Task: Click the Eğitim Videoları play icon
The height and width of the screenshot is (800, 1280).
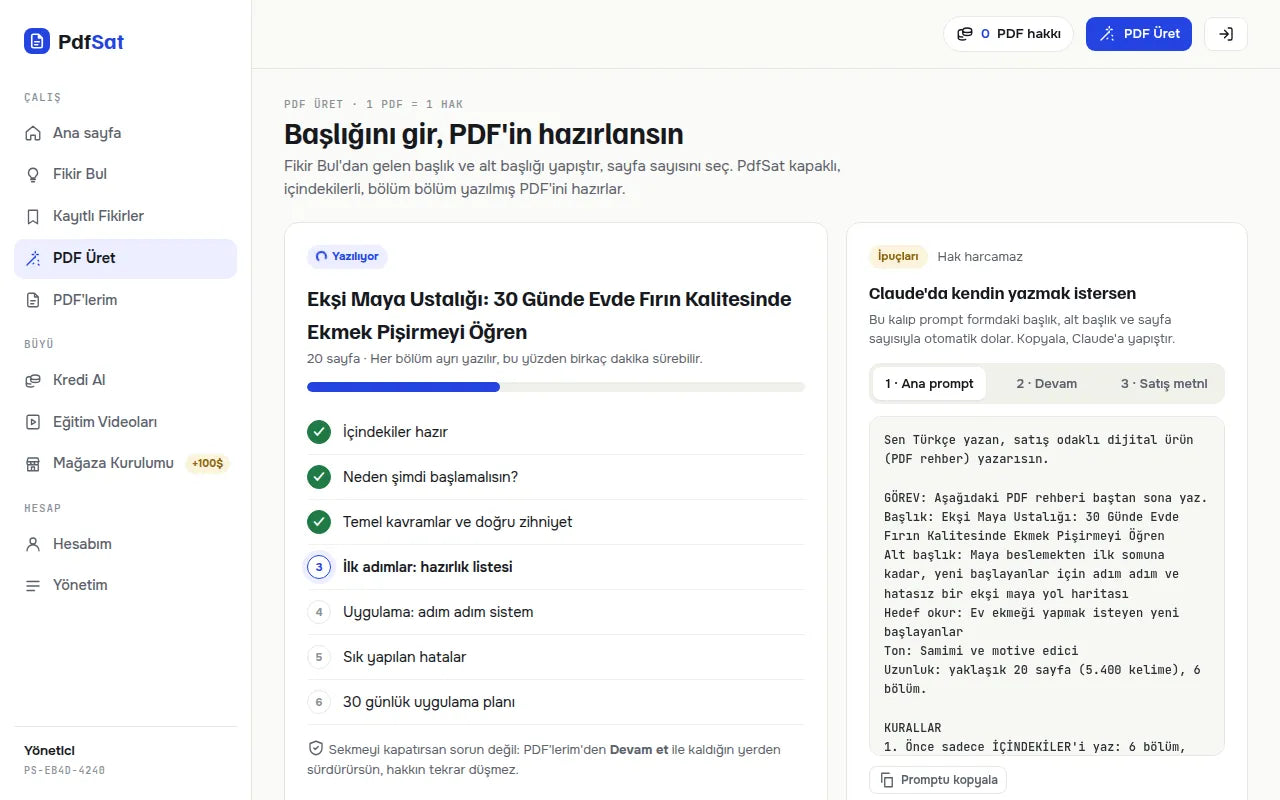Action: (33, 422)
